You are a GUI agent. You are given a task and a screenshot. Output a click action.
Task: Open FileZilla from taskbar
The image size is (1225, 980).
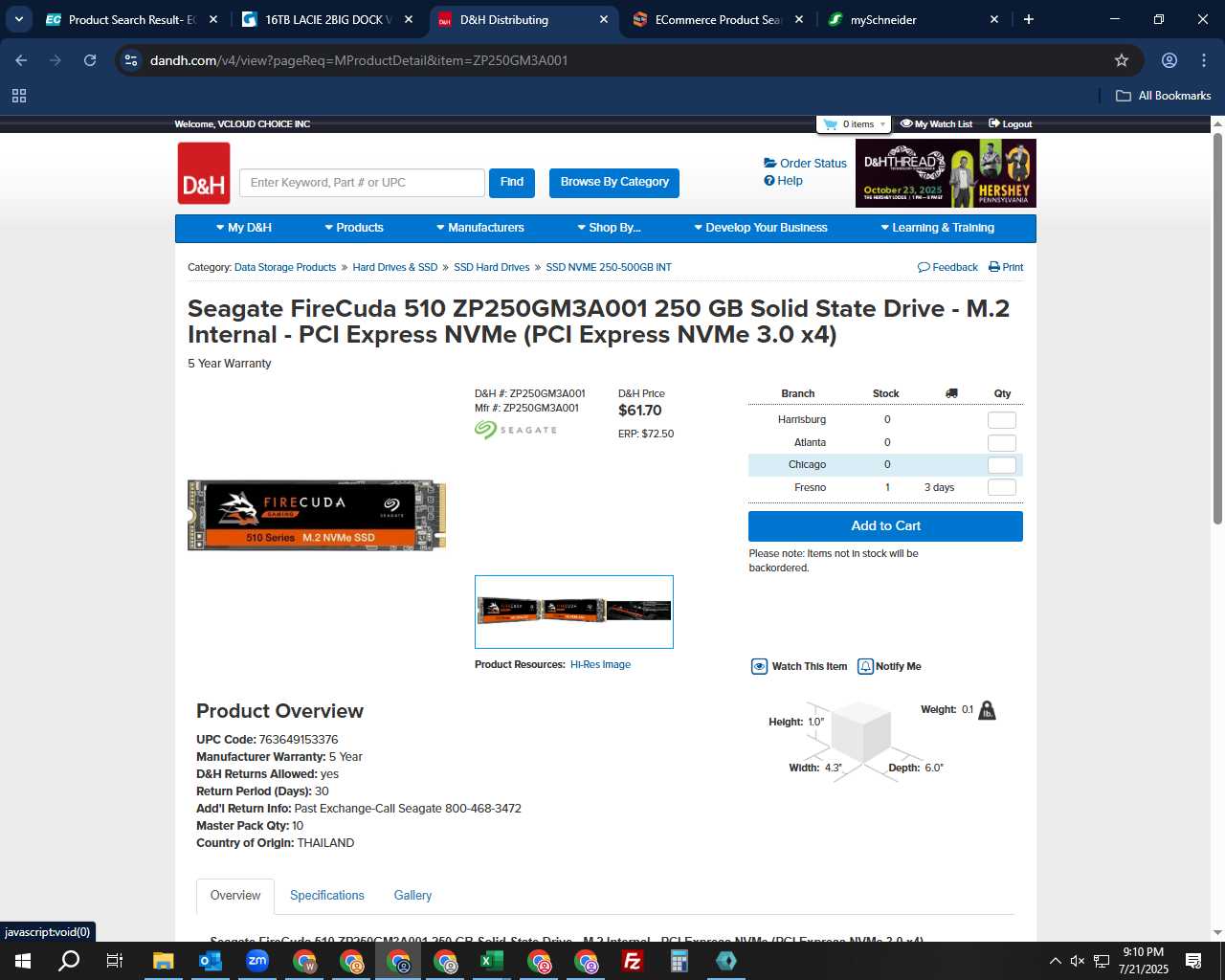(x=633, y=961)
